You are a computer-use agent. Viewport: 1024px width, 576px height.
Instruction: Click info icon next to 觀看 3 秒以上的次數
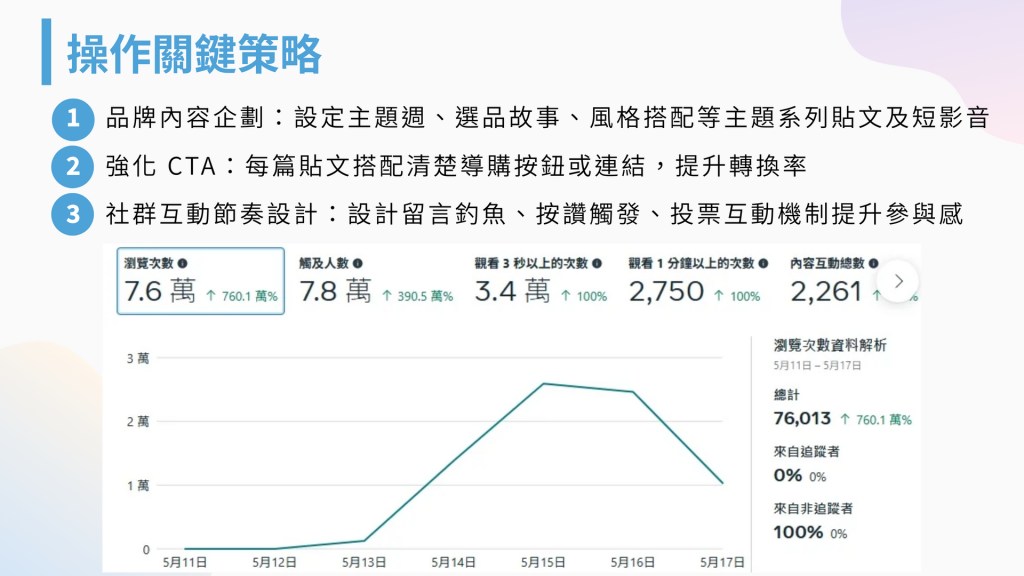(597, 263)
